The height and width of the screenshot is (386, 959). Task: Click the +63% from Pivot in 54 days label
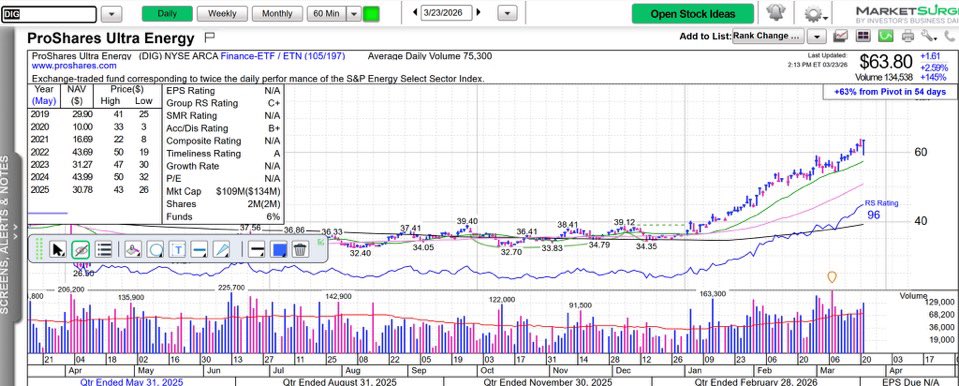coord(890,92)
